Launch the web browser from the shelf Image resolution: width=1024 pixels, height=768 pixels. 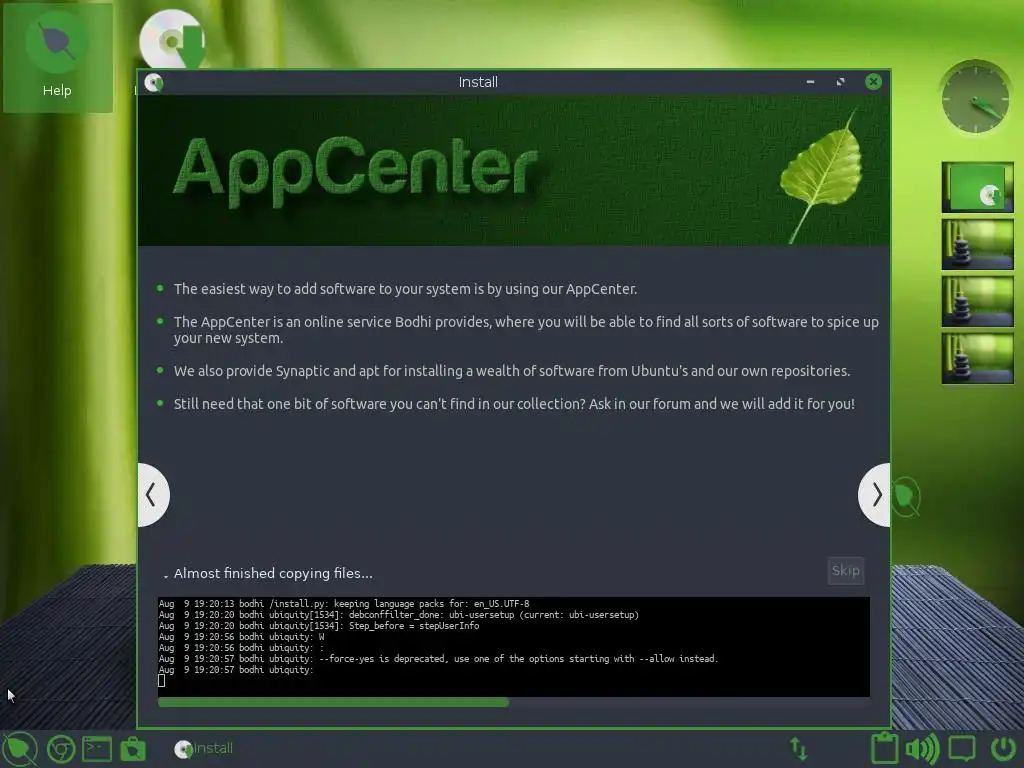(x=61, y=749)
